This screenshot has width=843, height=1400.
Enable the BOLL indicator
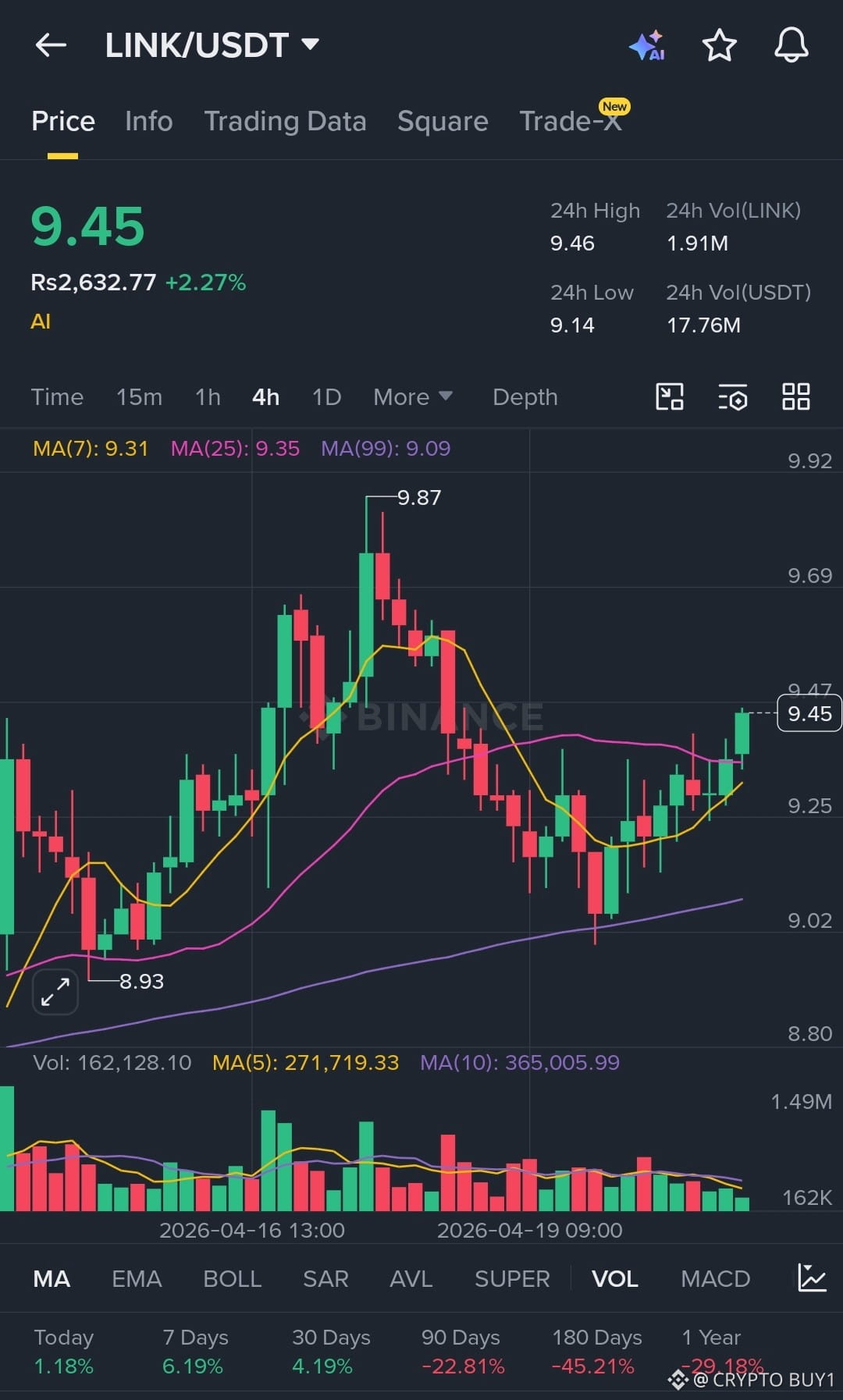coord(232,1278)
